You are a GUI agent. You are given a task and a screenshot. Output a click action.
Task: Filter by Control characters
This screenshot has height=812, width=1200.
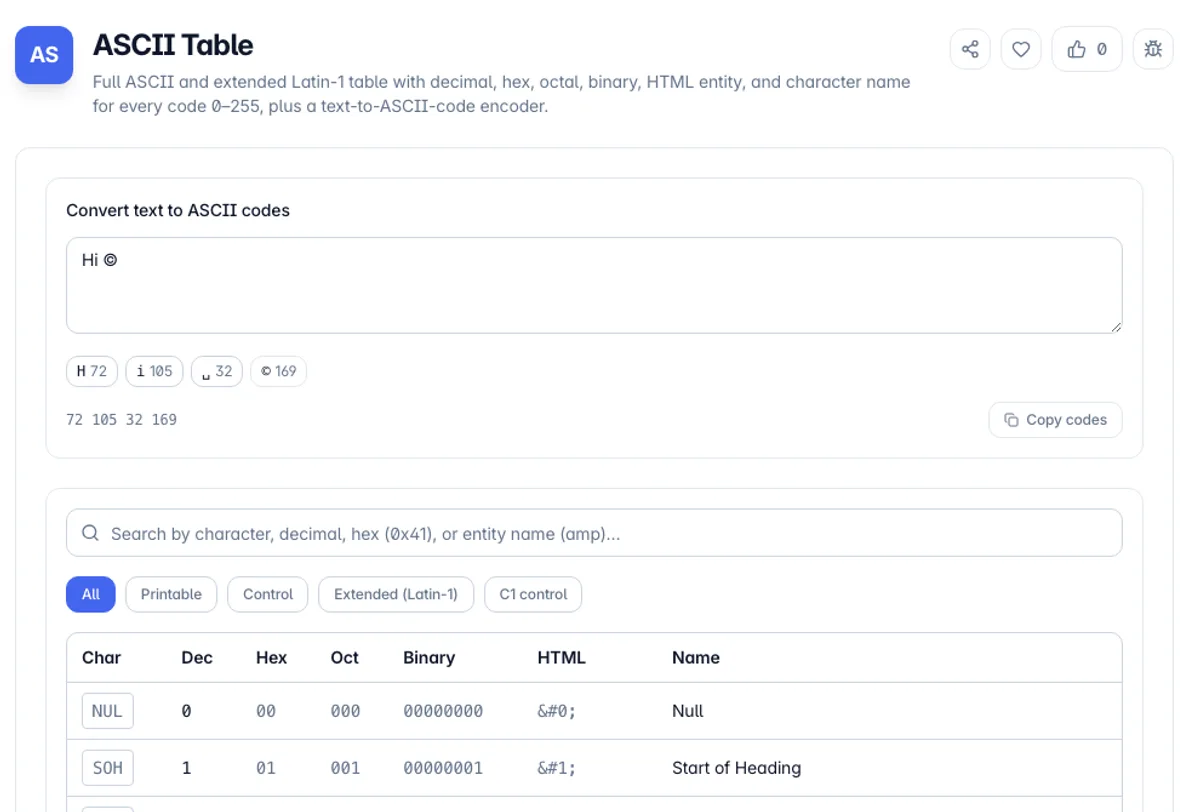pyautogui.click(x=268, y=594)
